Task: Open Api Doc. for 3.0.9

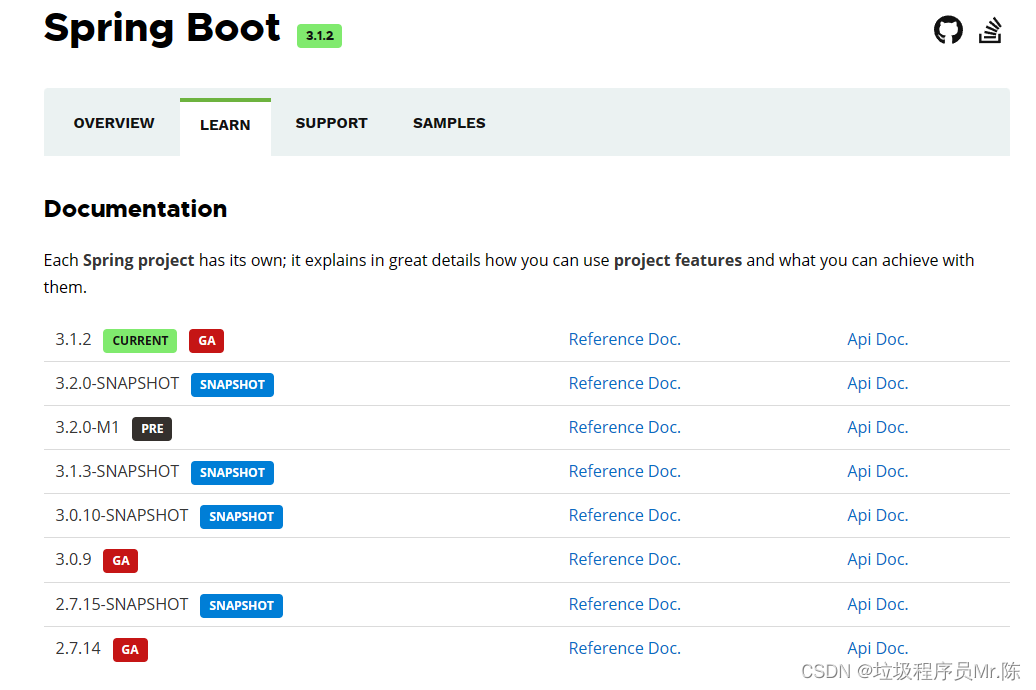Action: tap(877, 559)
